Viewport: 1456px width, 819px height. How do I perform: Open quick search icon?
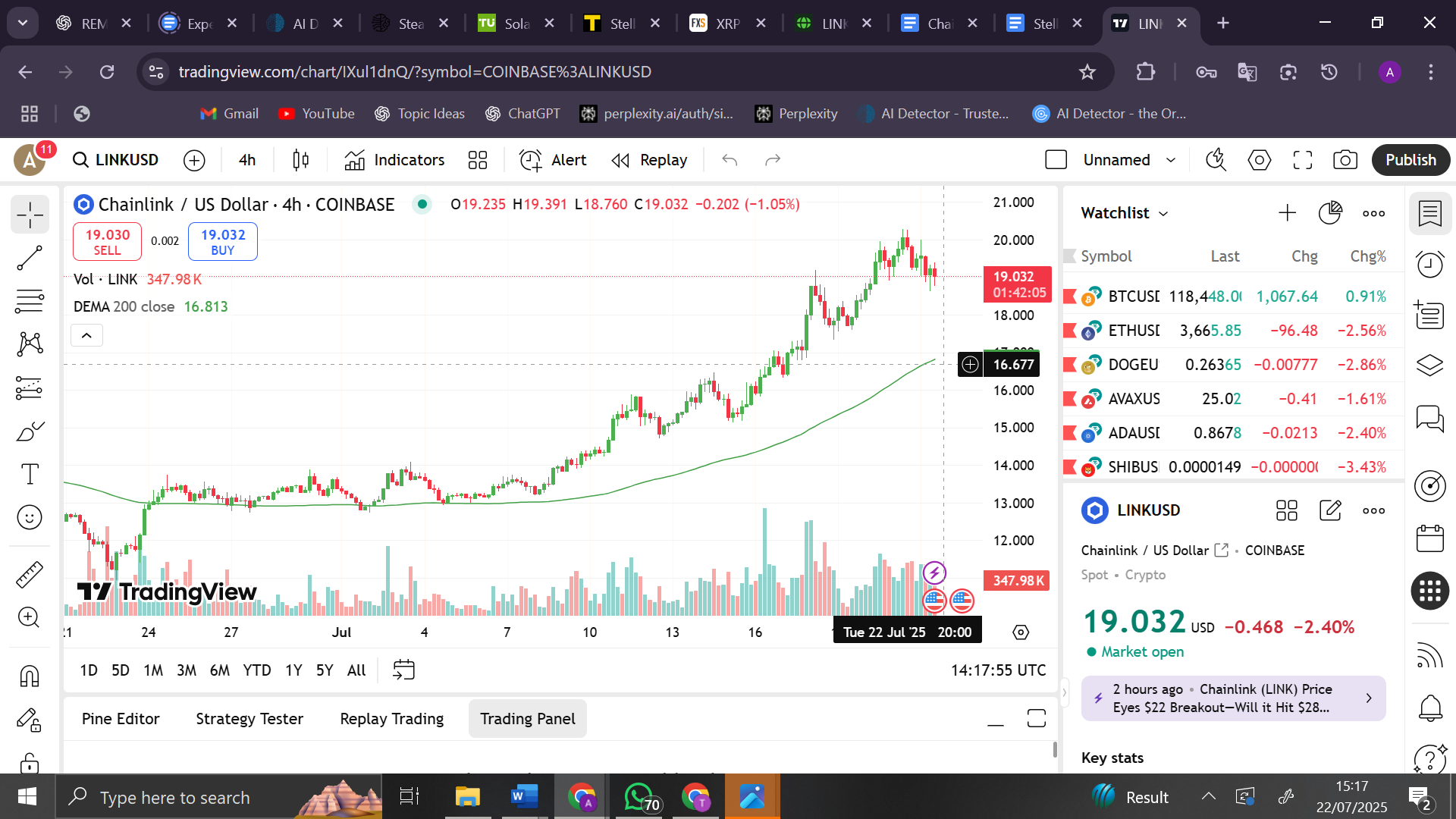pyautogui.click(x=1216, y=160)
